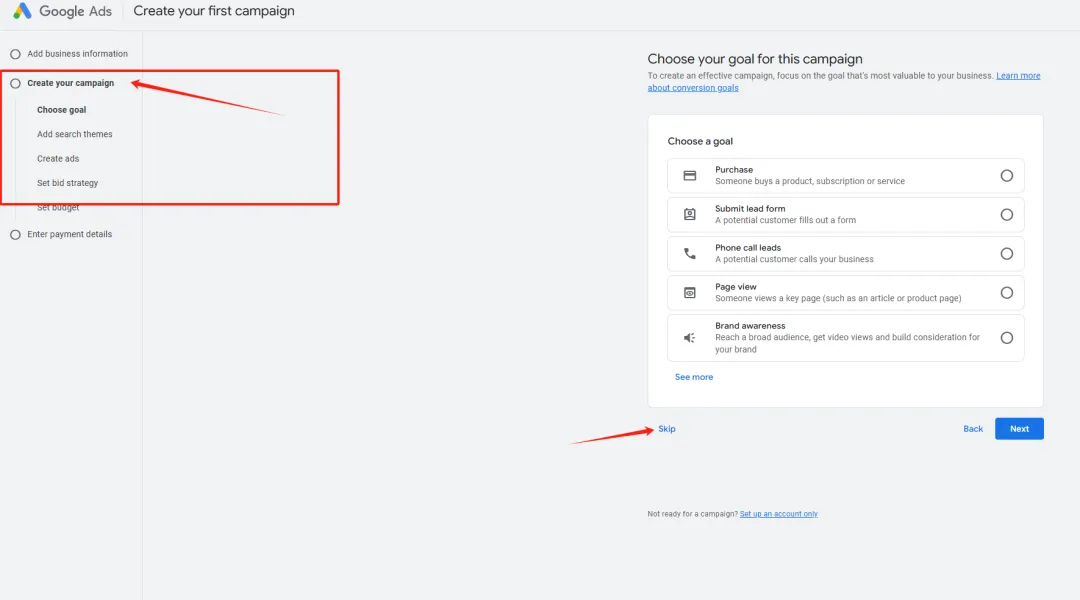Click the 'Submit lead form' goal title

[749, 209]
